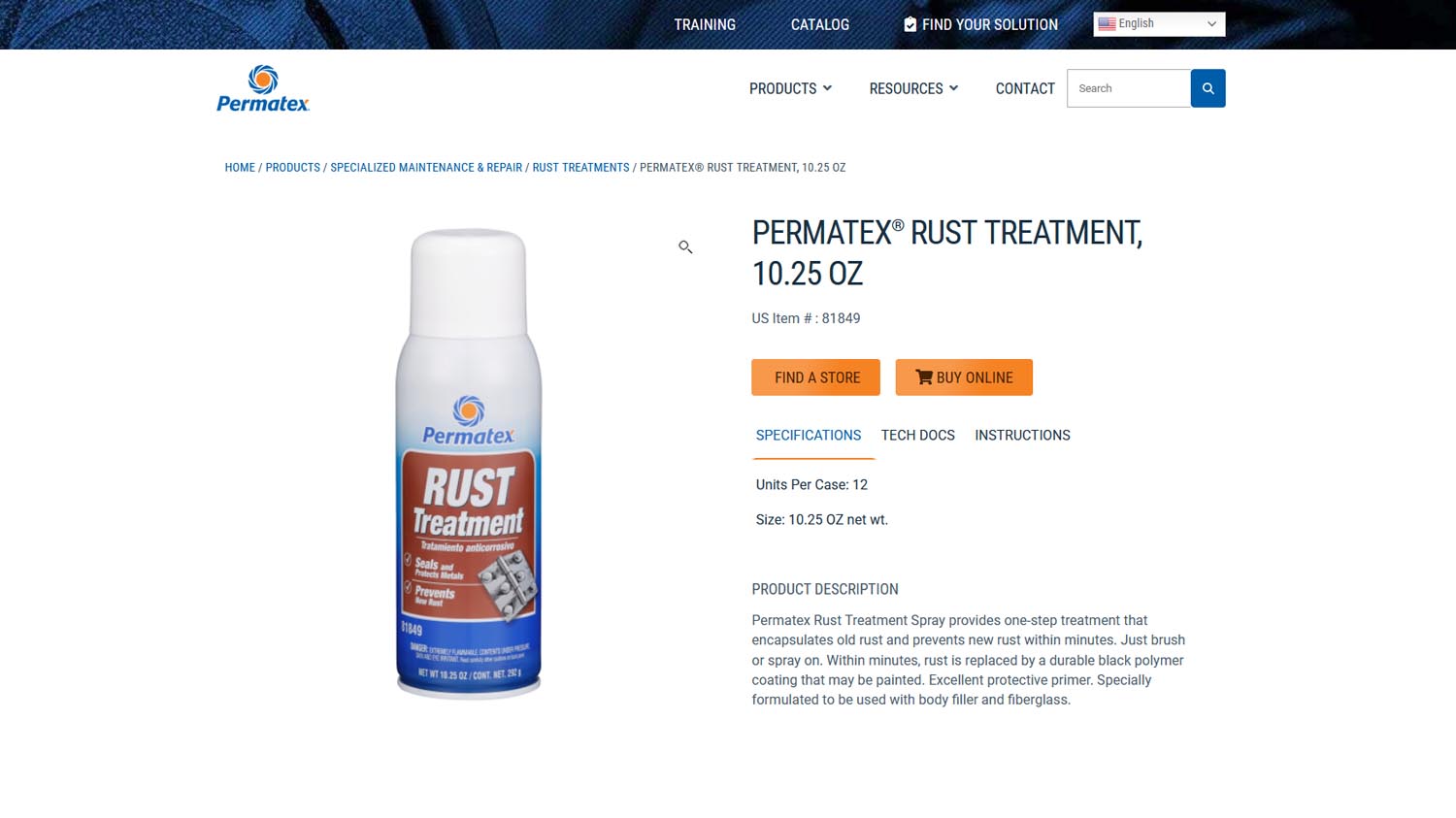Open the Contact page
The image size is (1456, 818).
pos(1025,88)
